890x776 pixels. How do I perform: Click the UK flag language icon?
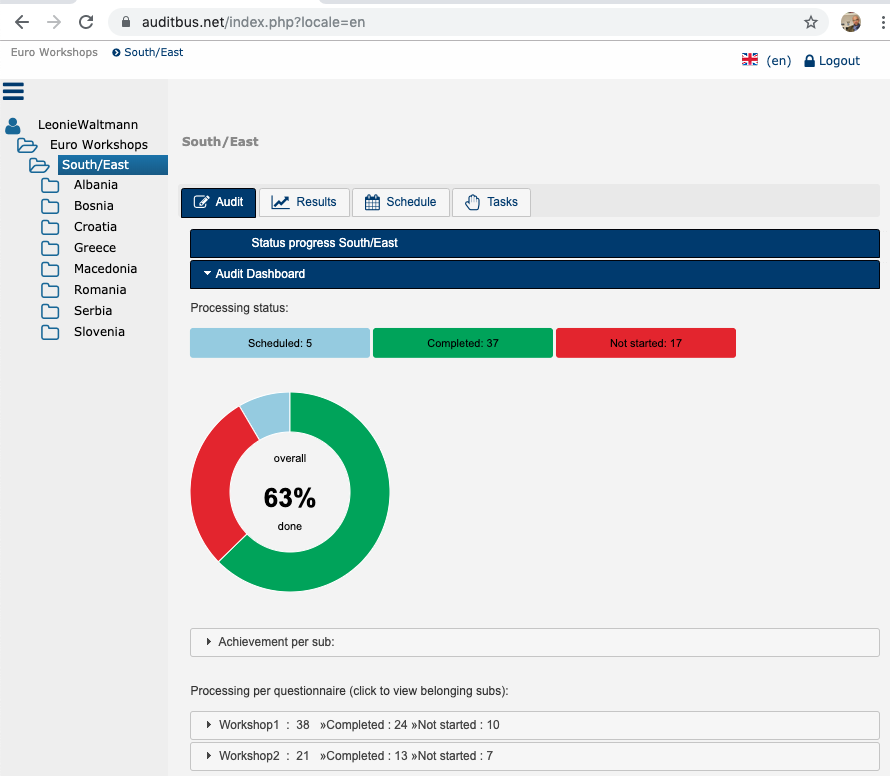point(750,60)
